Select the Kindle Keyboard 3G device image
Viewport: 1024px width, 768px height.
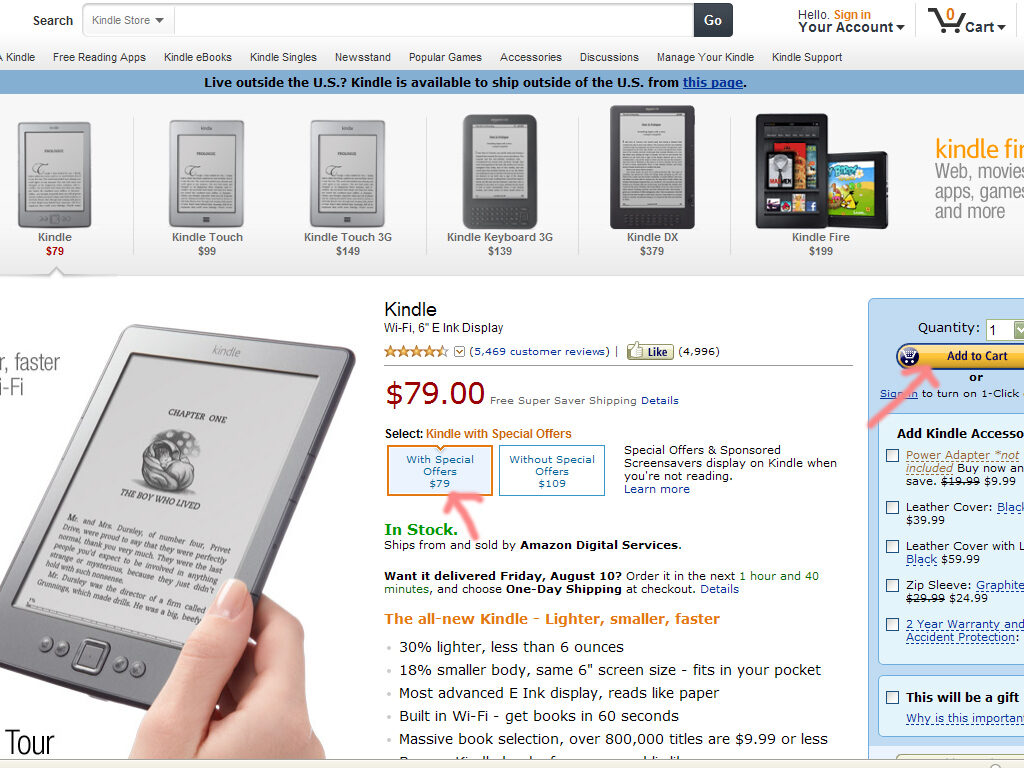pos(500,171)
